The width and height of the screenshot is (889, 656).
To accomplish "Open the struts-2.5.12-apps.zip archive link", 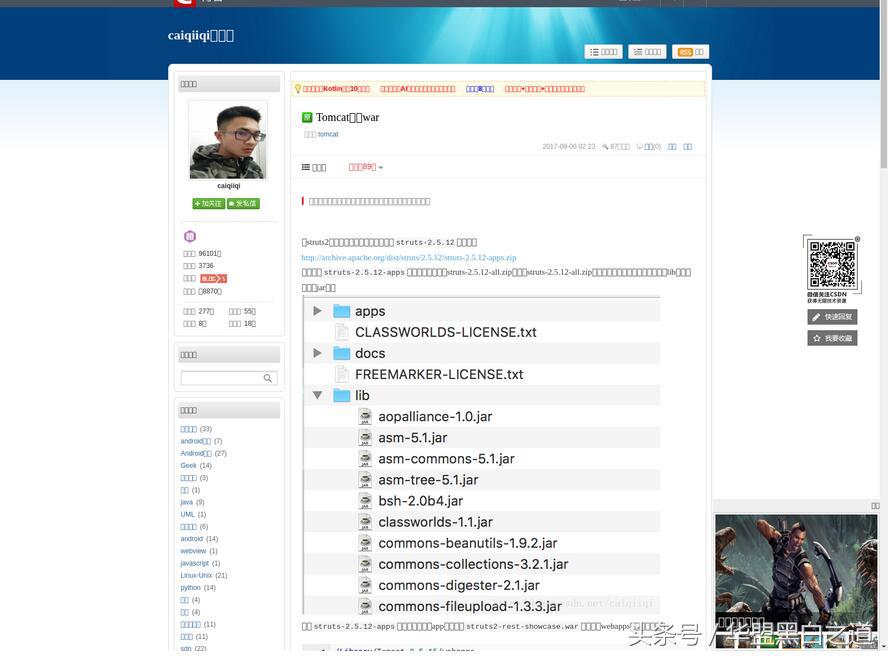I will tap(409, 257).
